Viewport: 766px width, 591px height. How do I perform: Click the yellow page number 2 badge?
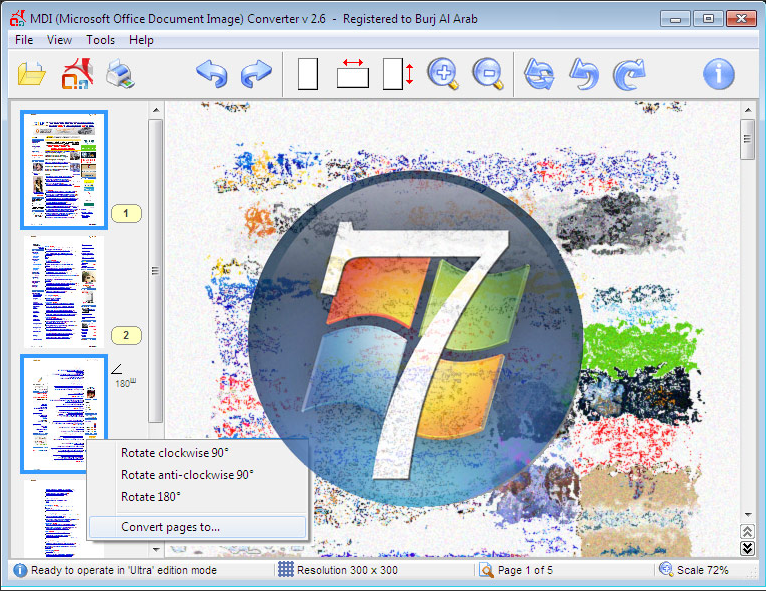click(127, 335)
